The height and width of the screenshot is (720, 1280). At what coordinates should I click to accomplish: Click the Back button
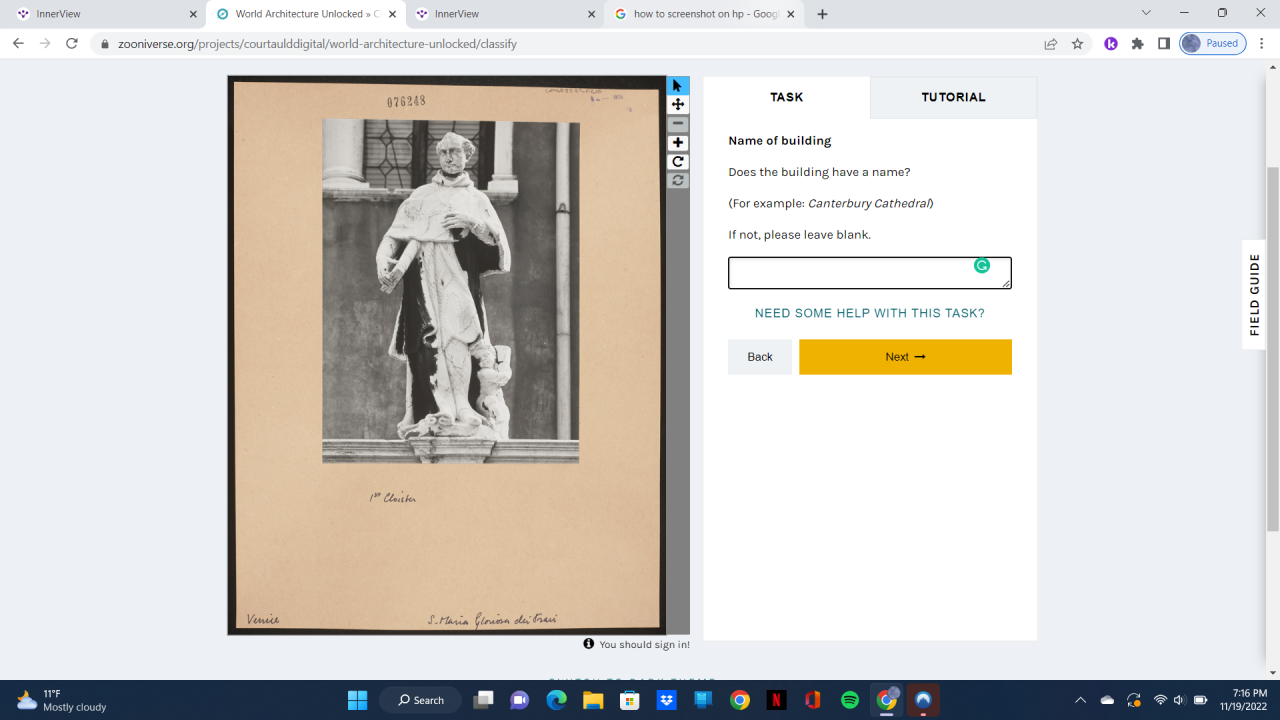[x=760, y=357]
